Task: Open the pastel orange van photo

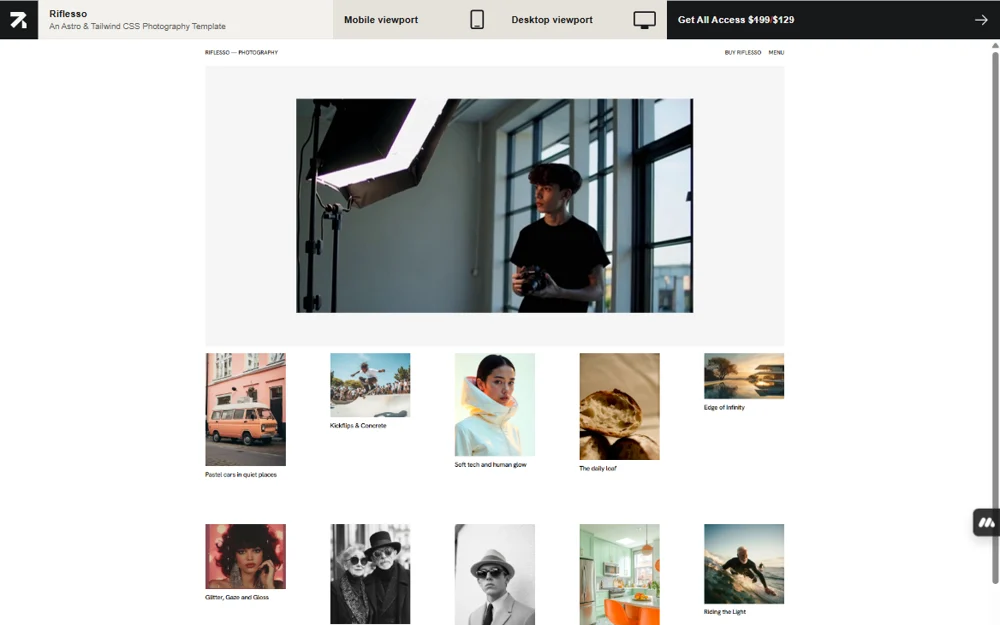Action: coord(246,409)
